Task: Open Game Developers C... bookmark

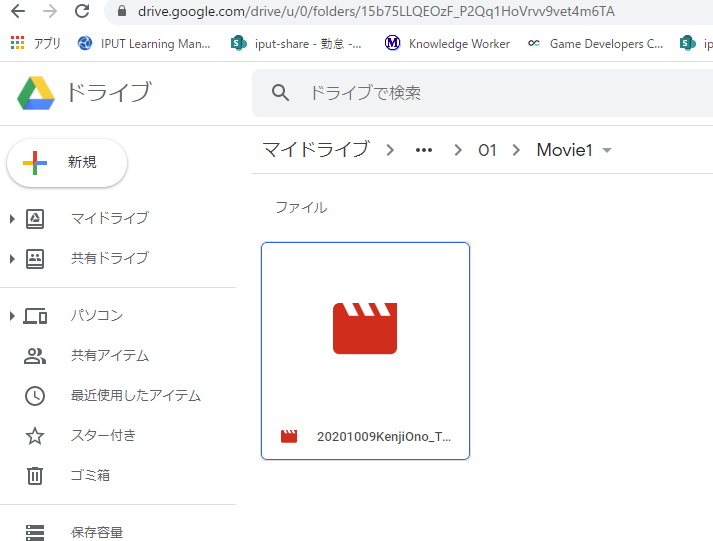Action: pyautogui.click(x=595, y=43)
